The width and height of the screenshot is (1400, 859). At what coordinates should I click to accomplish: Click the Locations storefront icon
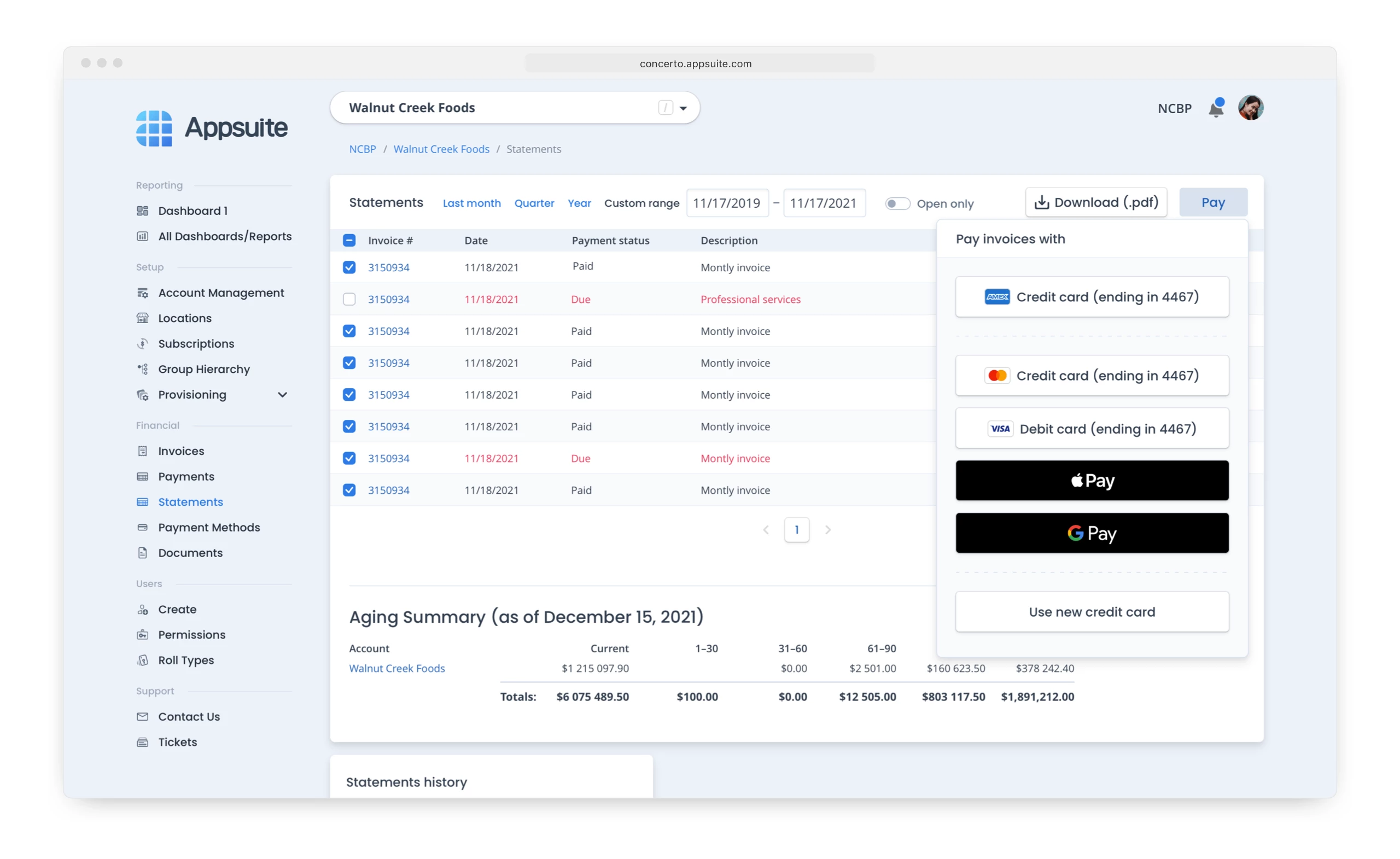click(143, 318)
